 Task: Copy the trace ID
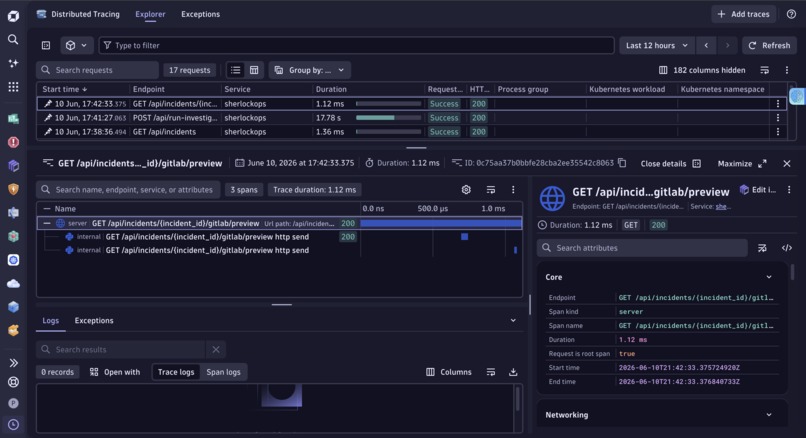[622, 163]
